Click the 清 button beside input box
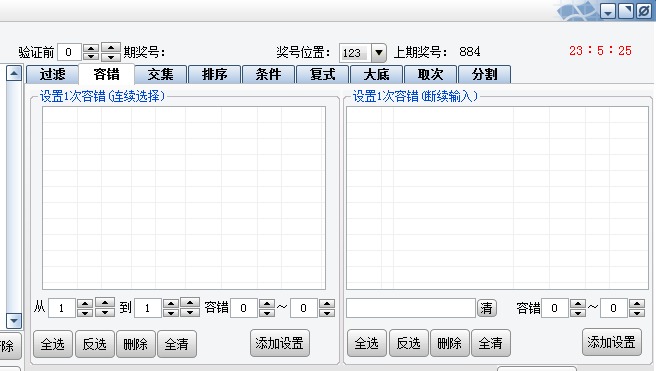656x371 pixels. [487, 308]
